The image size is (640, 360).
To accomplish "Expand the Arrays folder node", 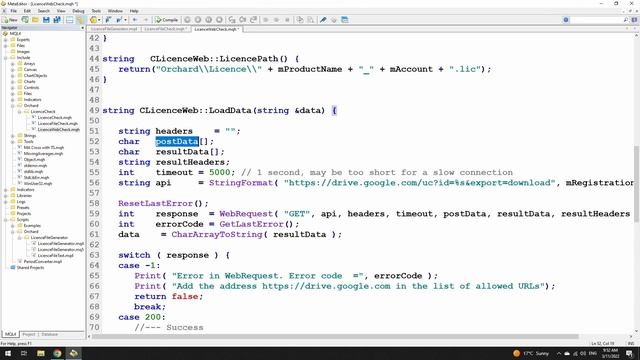I will [x=13, y=64].
